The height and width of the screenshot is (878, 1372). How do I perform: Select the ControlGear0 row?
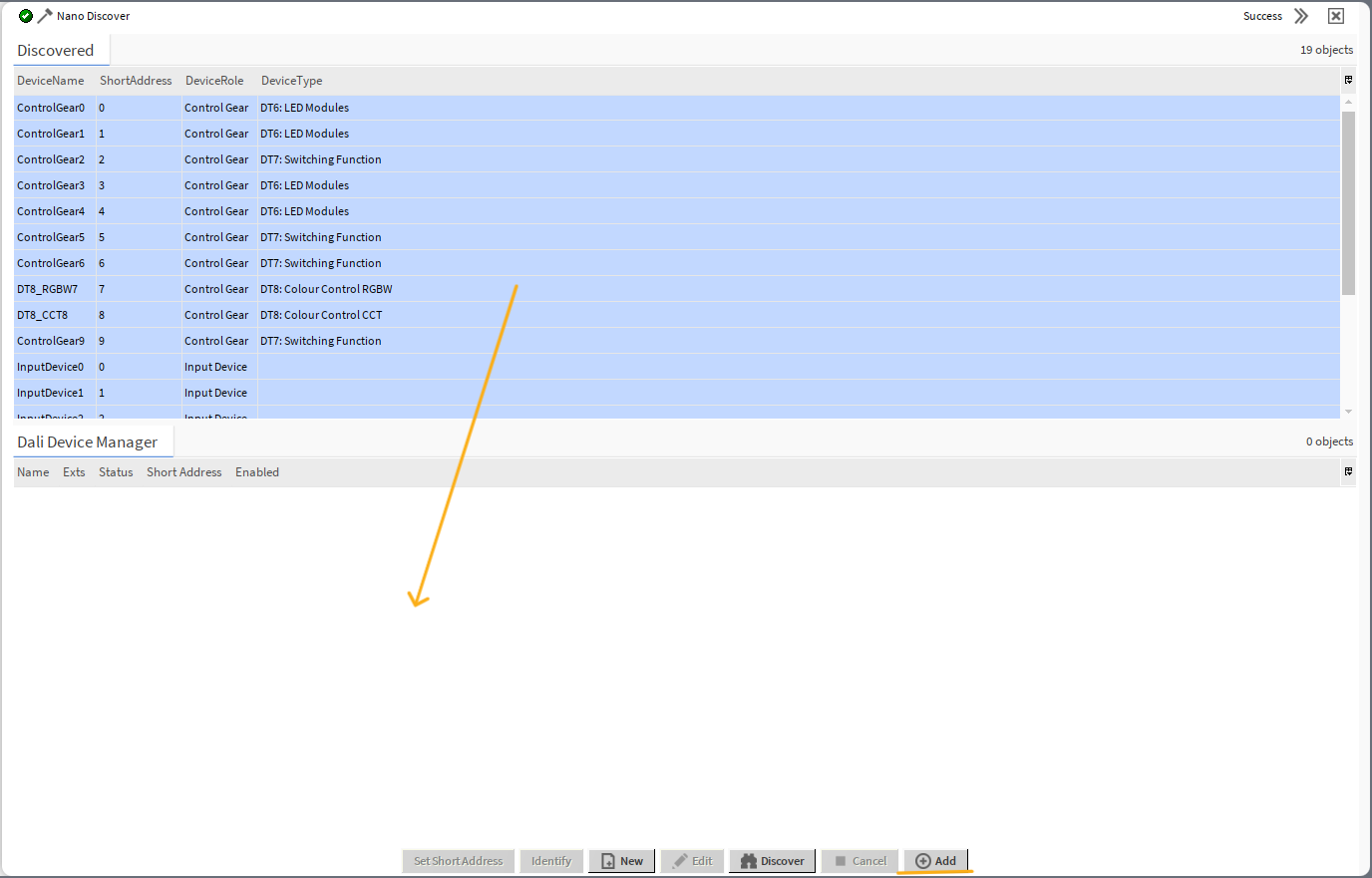click(677, 108)
